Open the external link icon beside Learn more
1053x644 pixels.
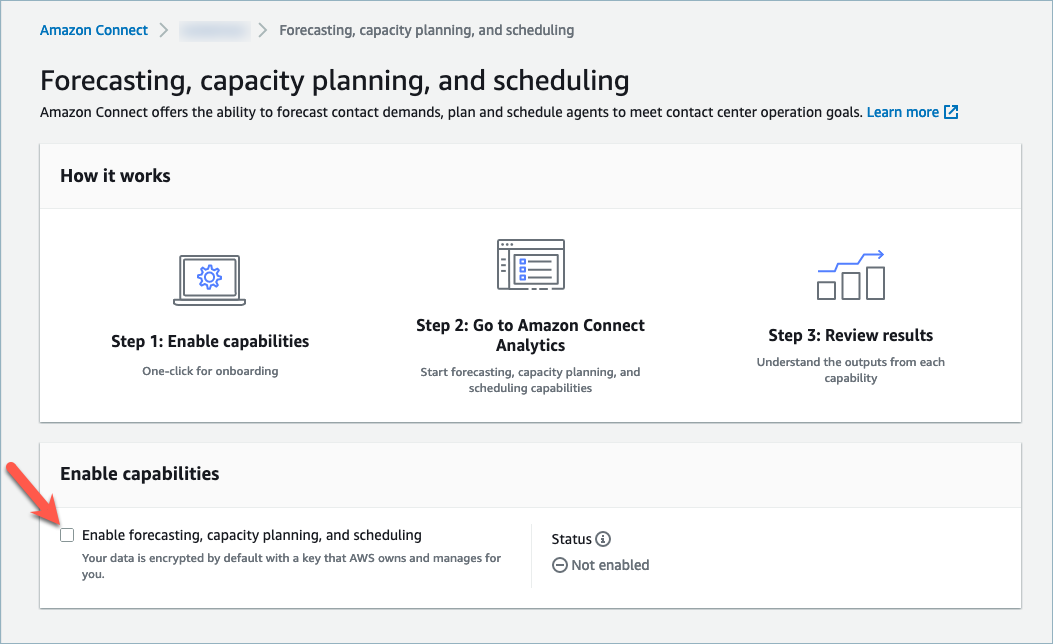(950, 112)
